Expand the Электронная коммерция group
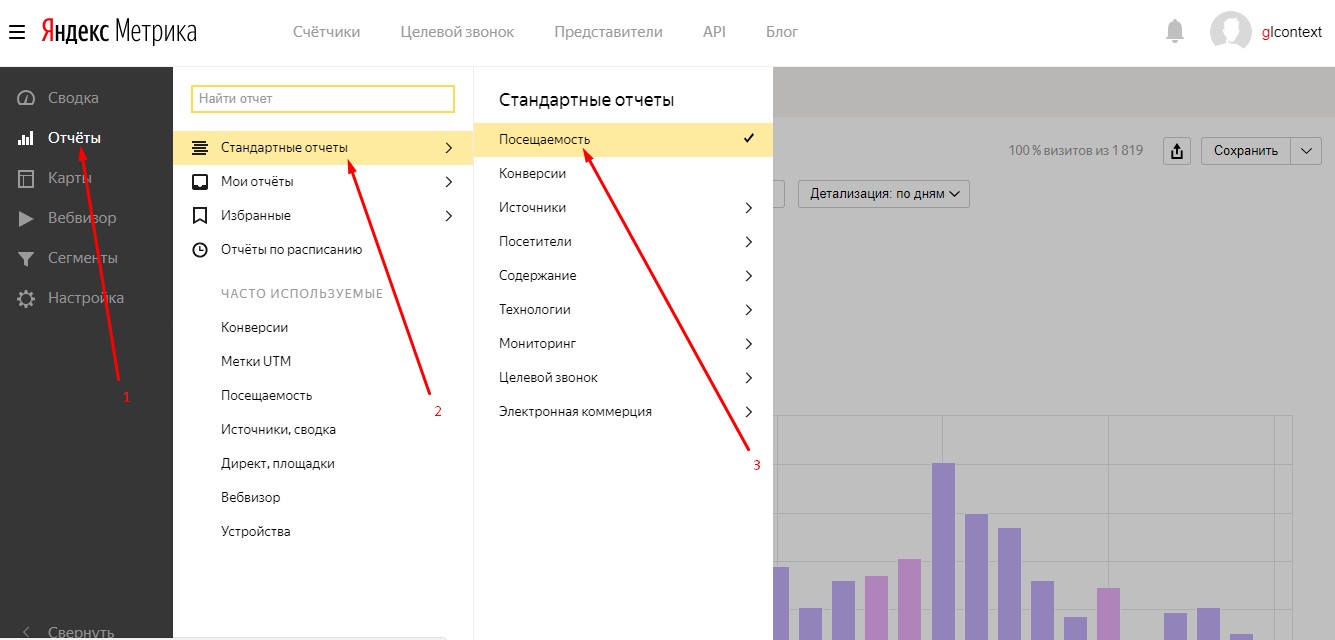This screenshot has width=1335, height=640. [623, 412]
